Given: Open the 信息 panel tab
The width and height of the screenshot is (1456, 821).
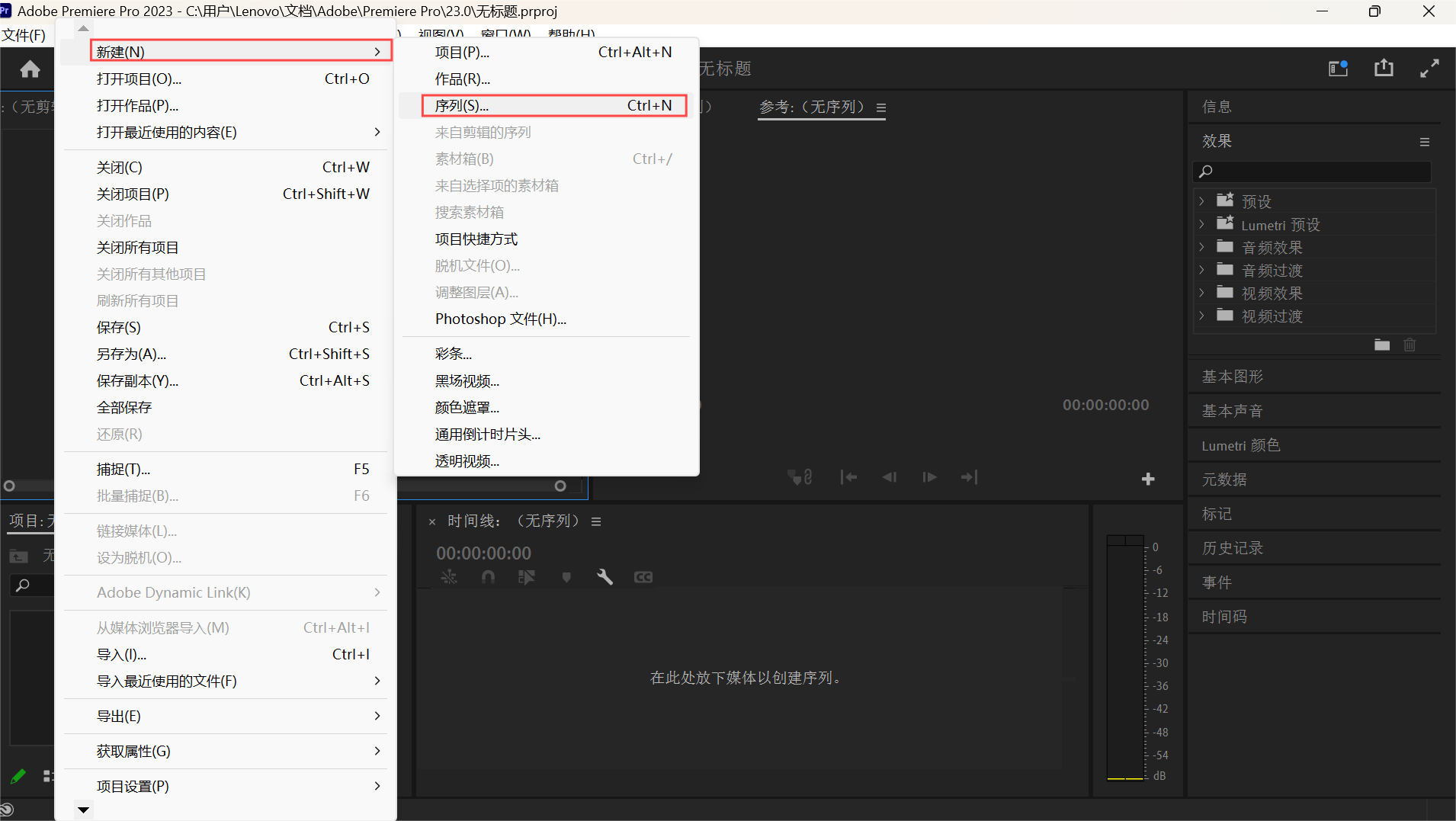Looking at the screenshot, I should tap(1217, 107).
